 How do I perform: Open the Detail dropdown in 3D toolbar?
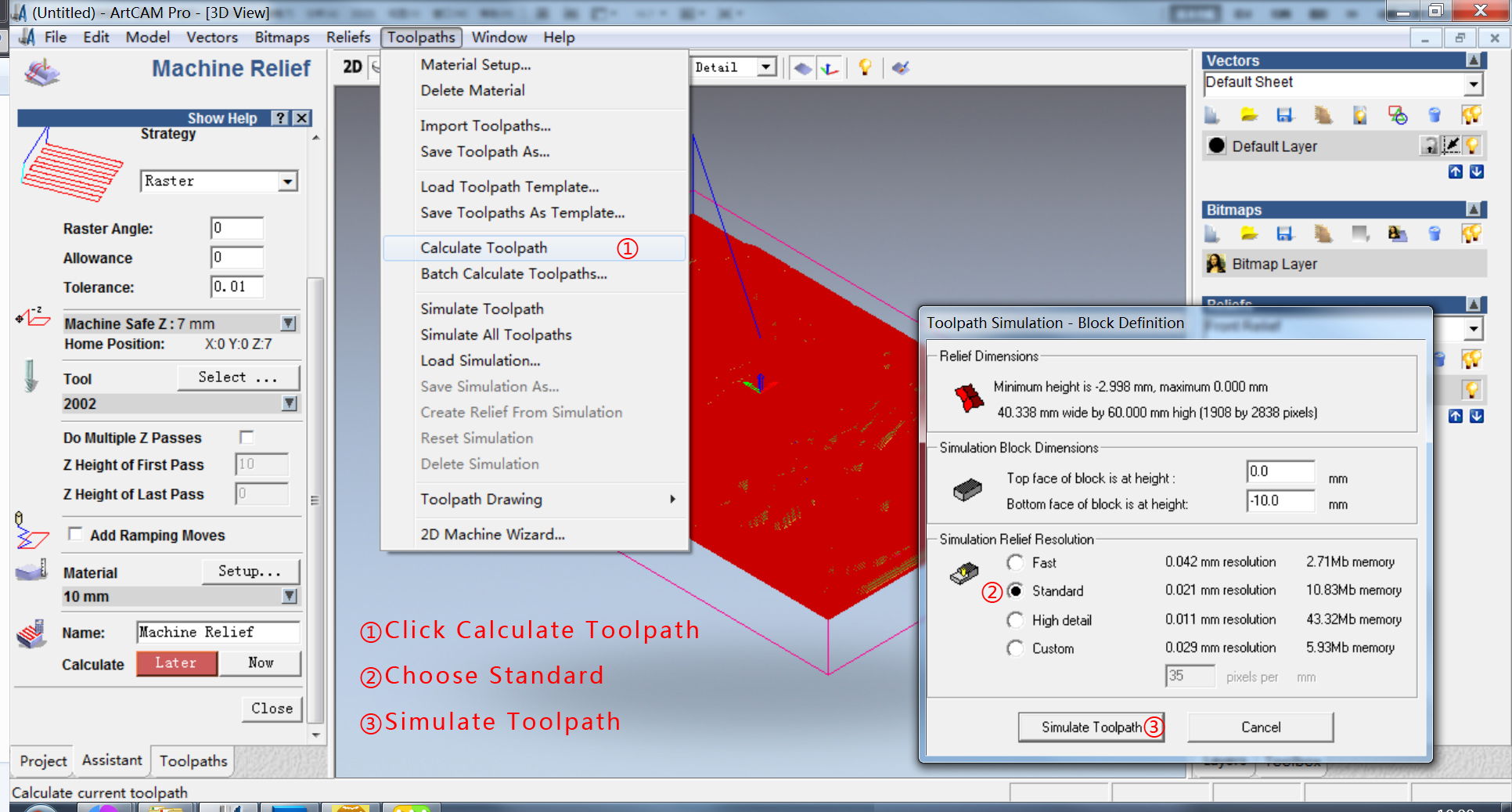[767, 67]
